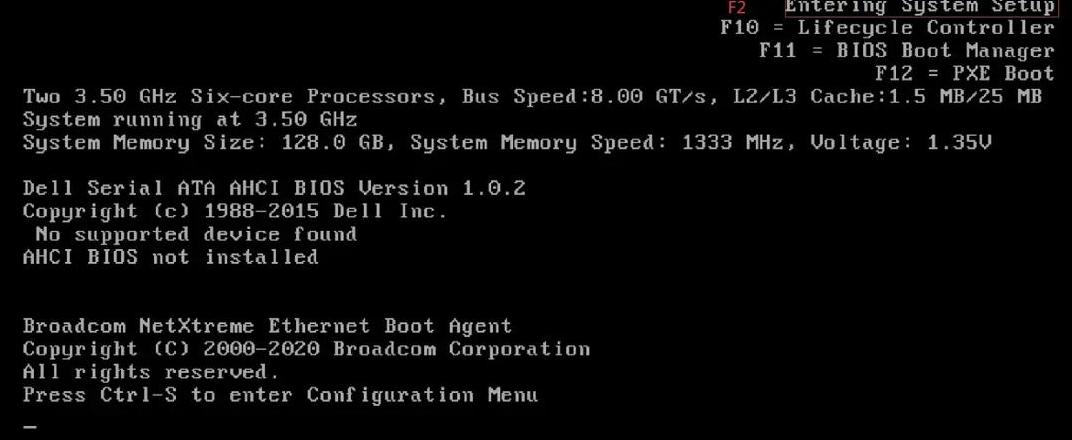This screenshot has width=1072, height=440.
Task: Click the Ctrl-S Configuration Menu prompt
Action: (280, 395)
